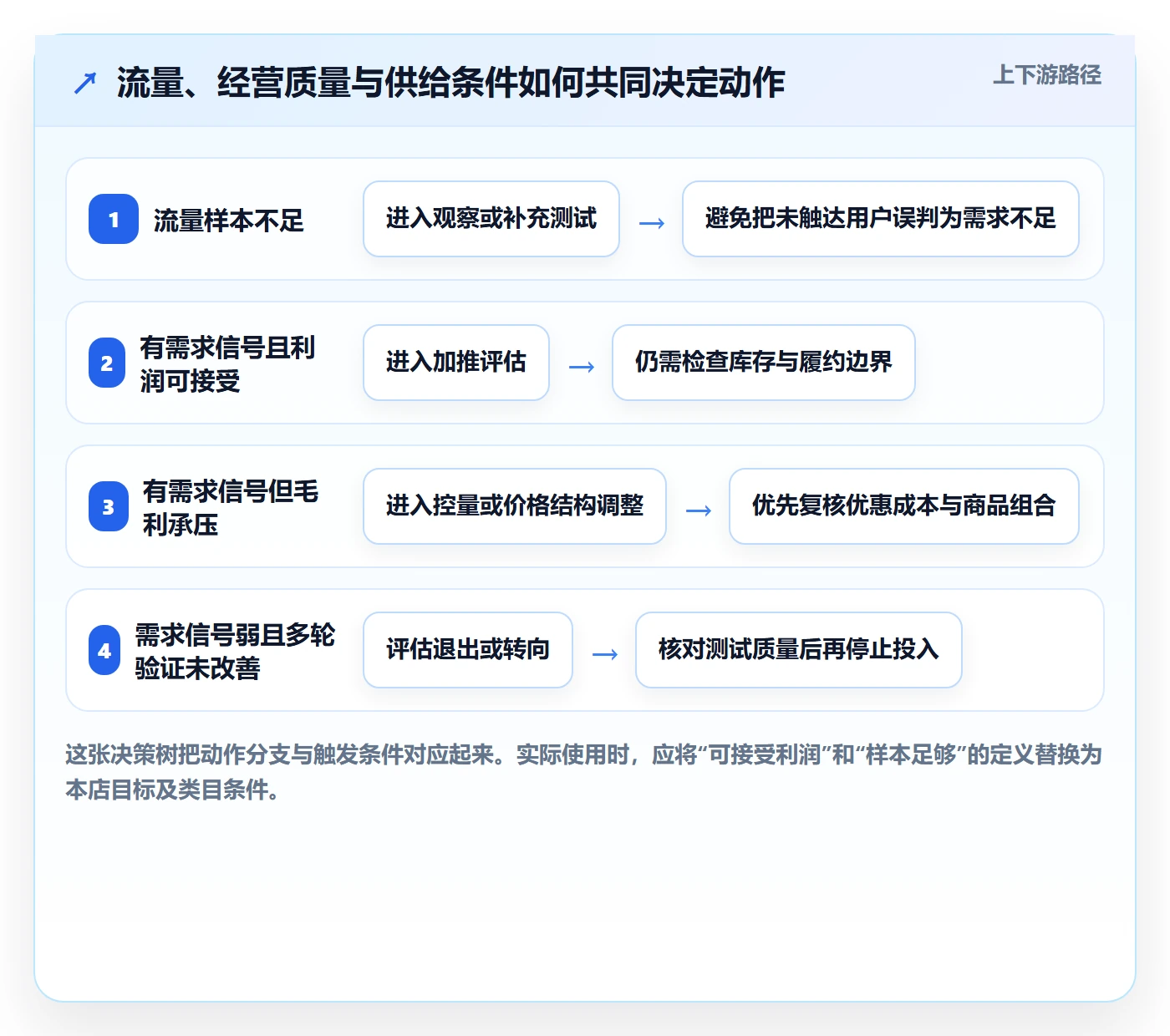Click the number 1 badge

click(x=114, y=219)
